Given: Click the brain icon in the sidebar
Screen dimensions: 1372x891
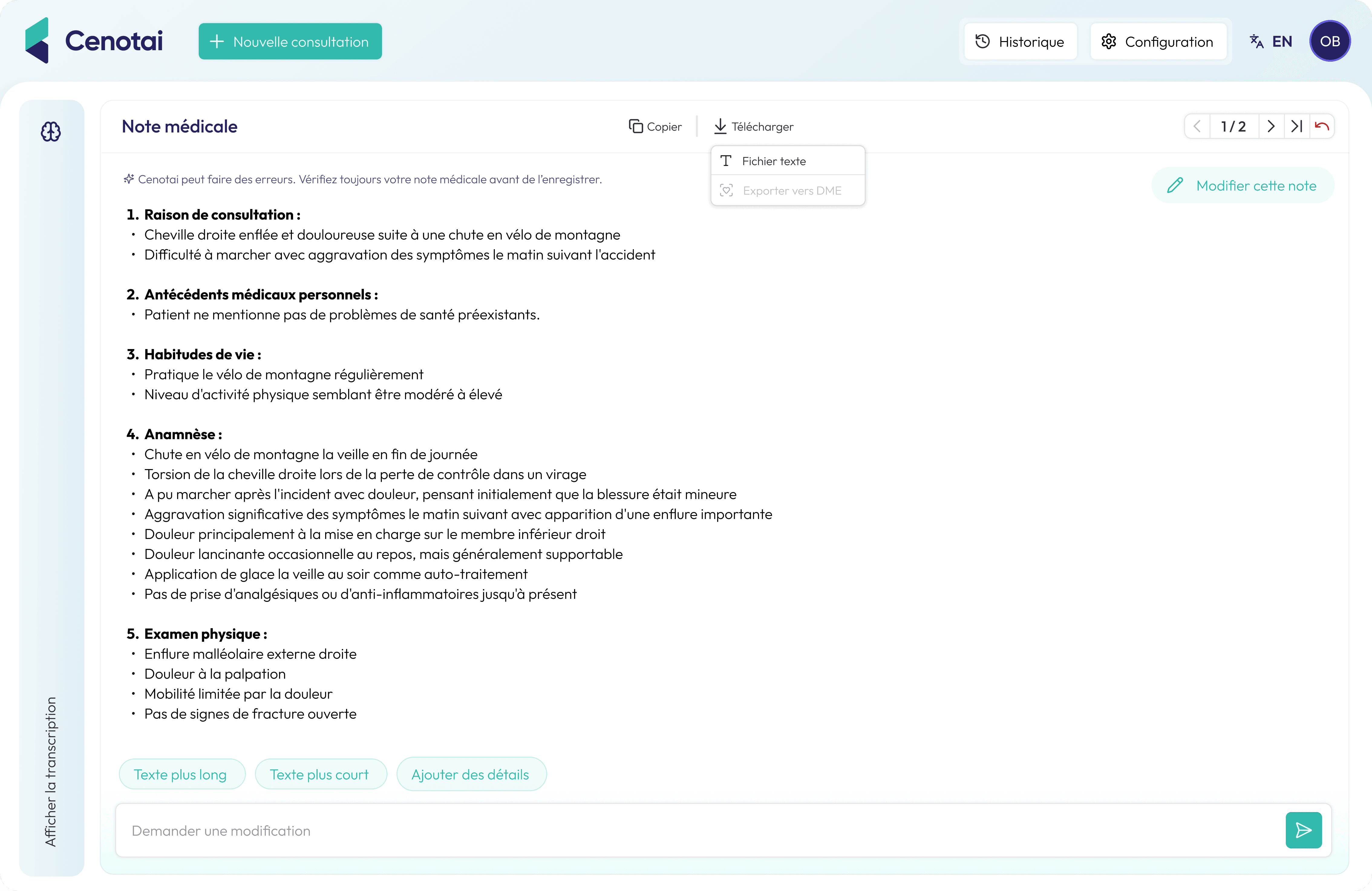Looking at the screenshot, I should point(51,132).
